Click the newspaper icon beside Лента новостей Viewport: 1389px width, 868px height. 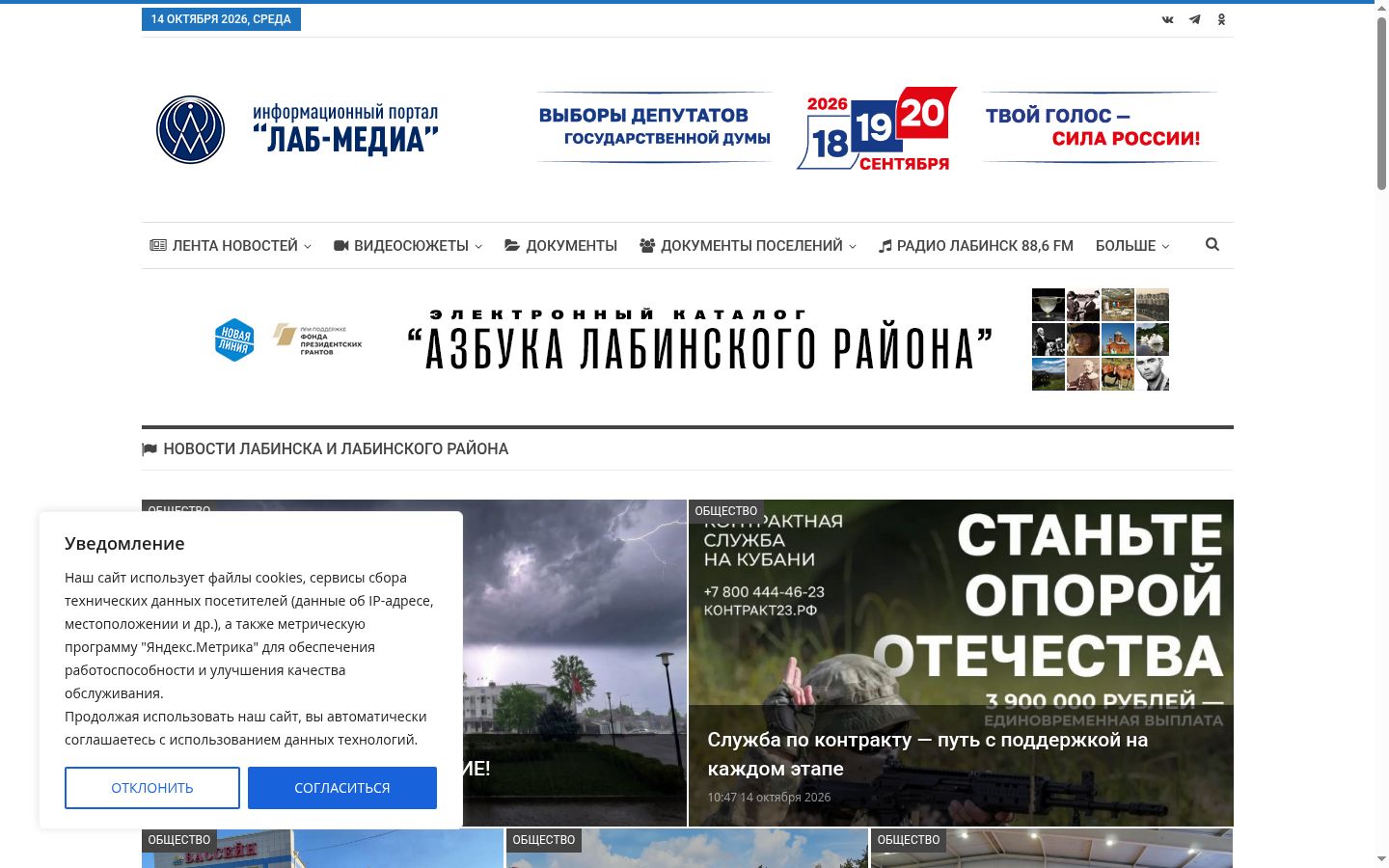[x=158, y=246]
